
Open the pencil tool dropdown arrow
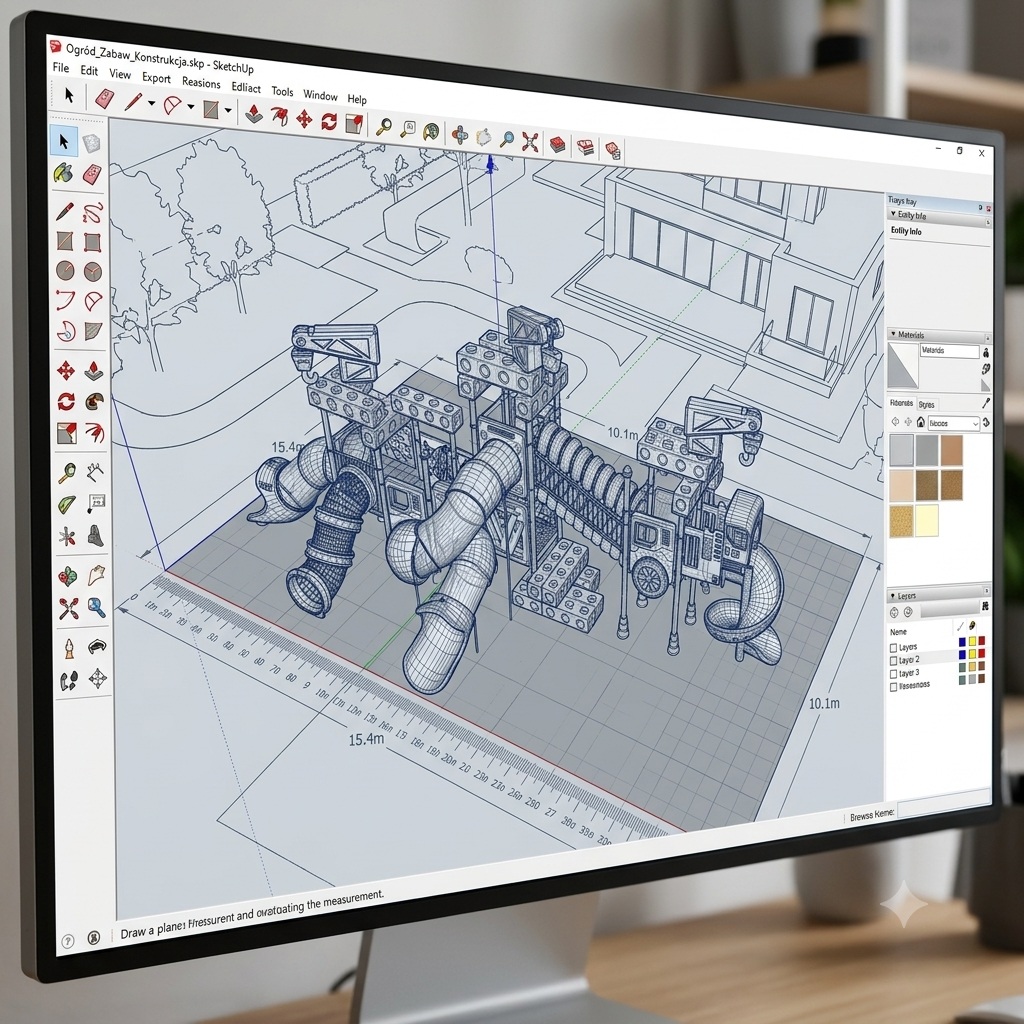tap(152, 103)
